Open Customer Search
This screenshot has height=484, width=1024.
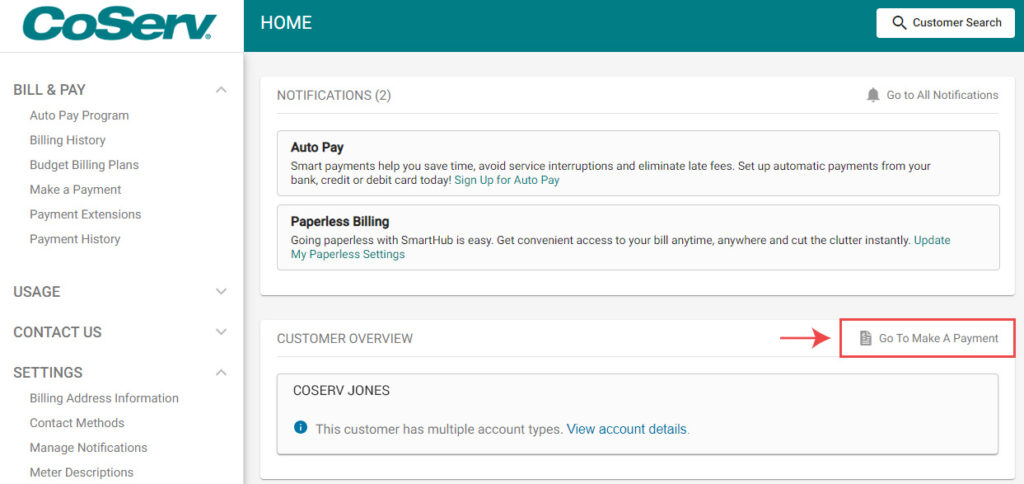pos(946,23)
